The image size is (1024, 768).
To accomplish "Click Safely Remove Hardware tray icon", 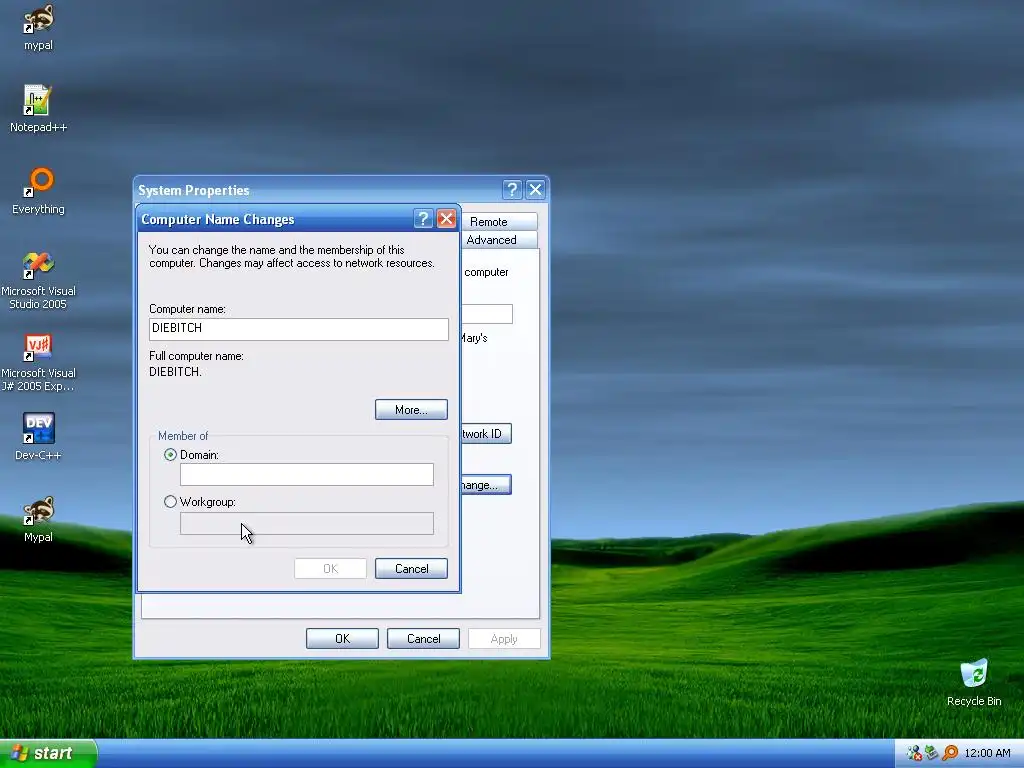I will (x=932, y=753).
